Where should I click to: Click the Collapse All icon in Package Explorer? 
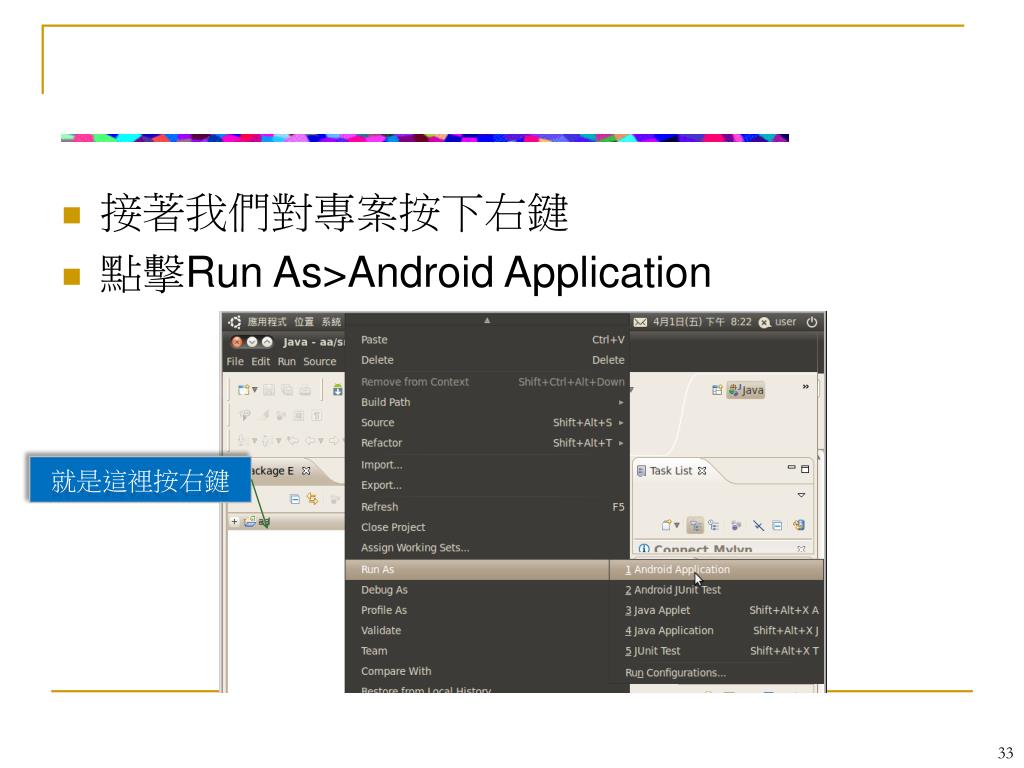pyautogui.click(x=295, y=499)
